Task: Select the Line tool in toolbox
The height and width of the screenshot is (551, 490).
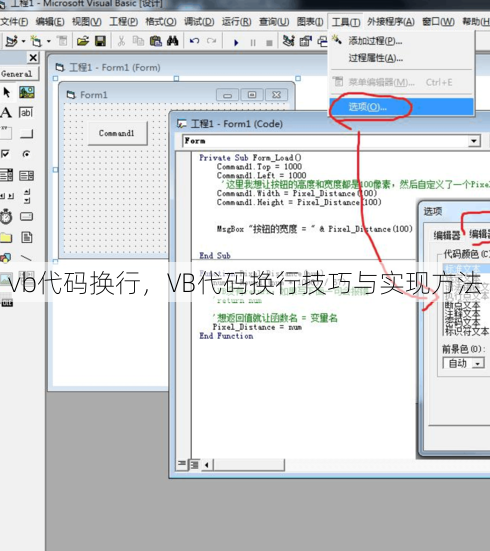Action: (x=26, y=258)
